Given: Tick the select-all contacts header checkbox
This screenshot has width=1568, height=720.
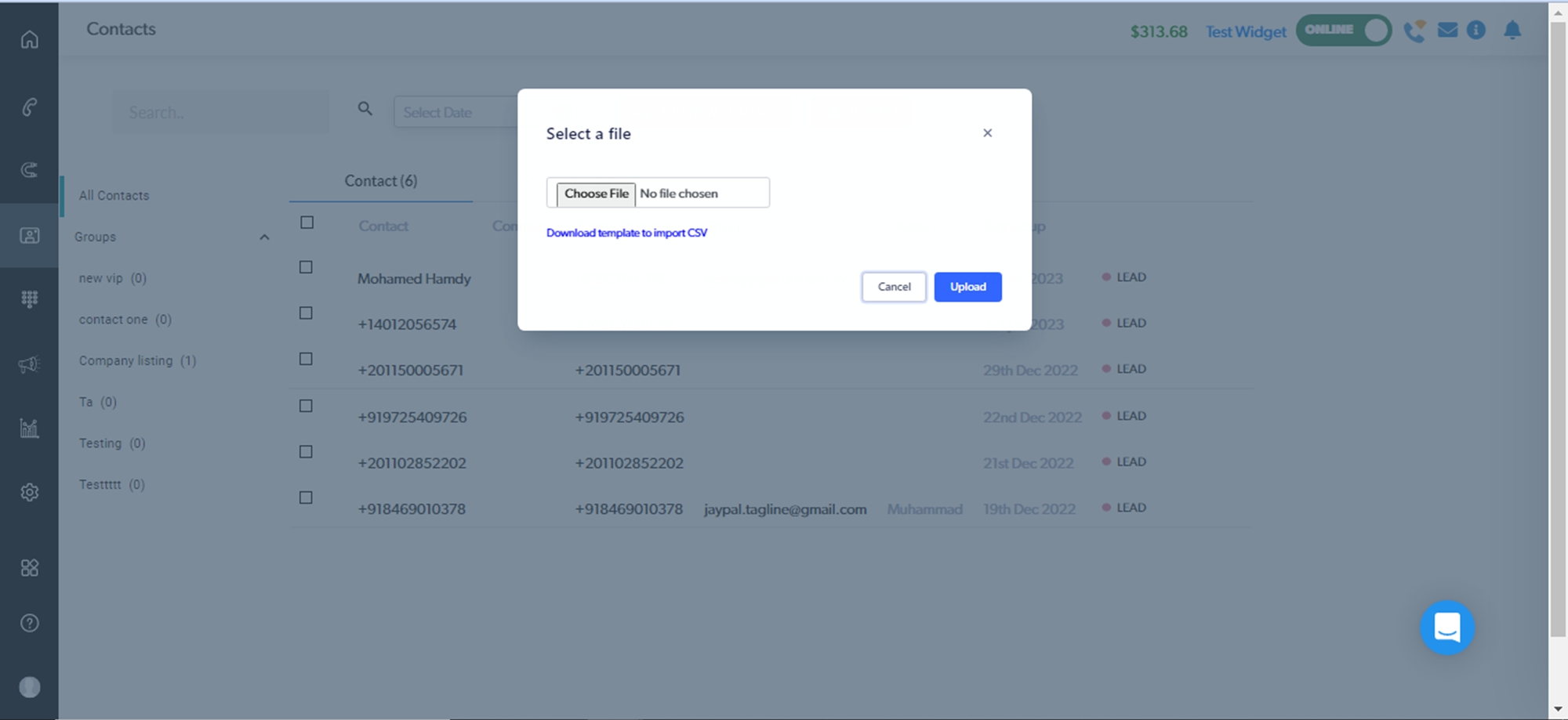Looking at the screenshot, I should tap(307, 223).
